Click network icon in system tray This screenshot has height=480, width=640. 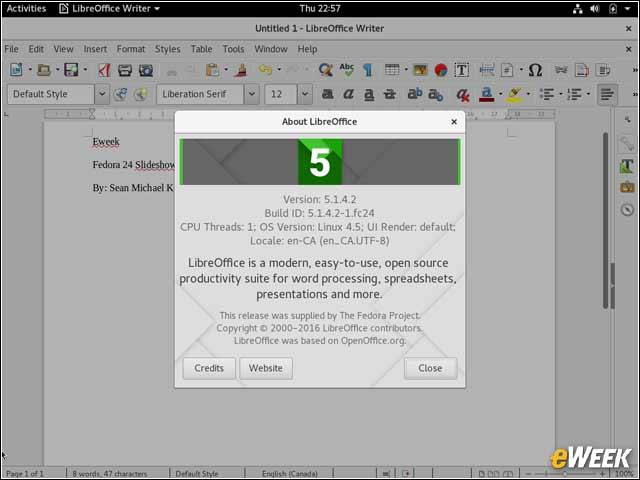578,9
